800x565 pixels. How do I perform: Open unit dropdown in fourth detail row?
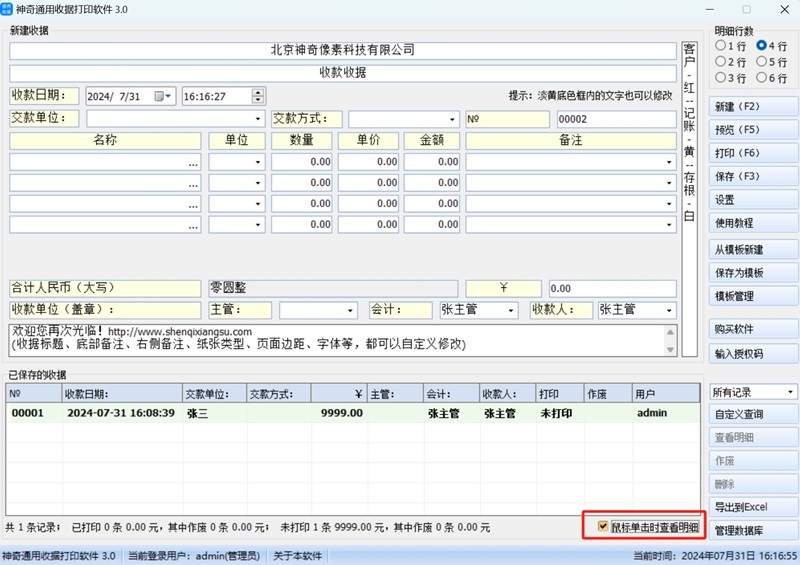[x=258, y=225]
